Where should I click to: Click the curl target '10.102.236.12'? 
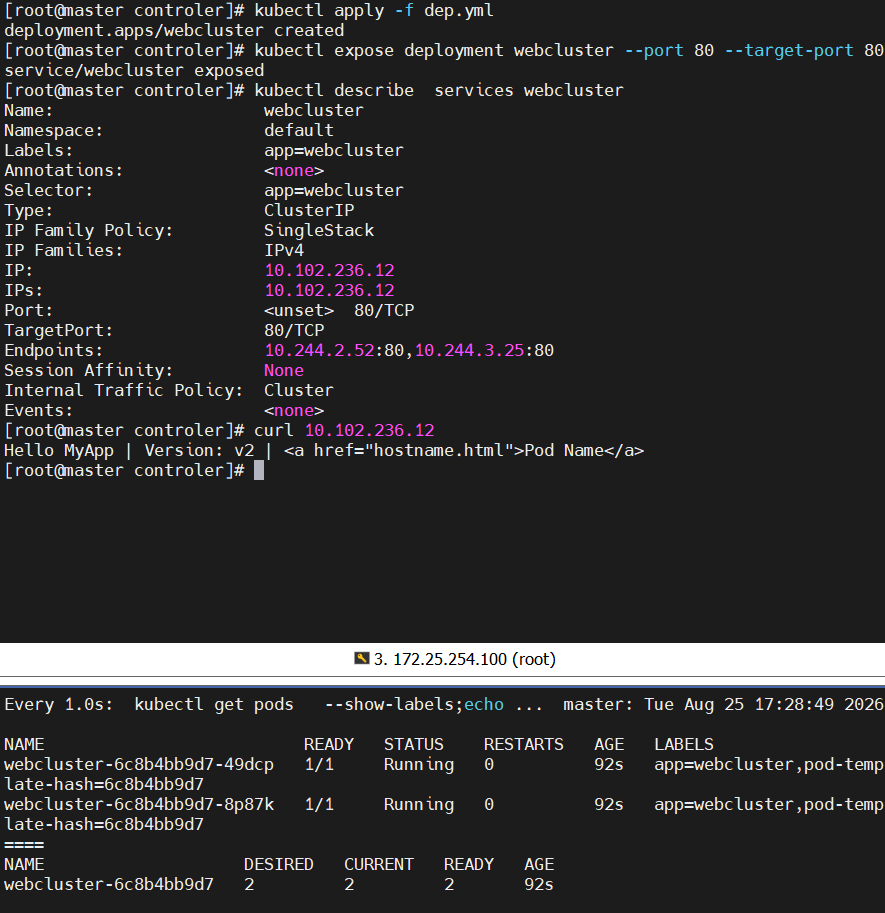[370, 430]
